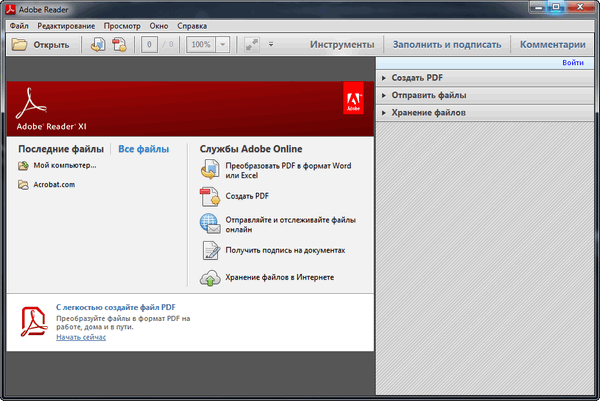Image resolution: width=600 pixels, height=401 pixels.
Task: Click globe and envelope send files icon
Action: (210, 224)
